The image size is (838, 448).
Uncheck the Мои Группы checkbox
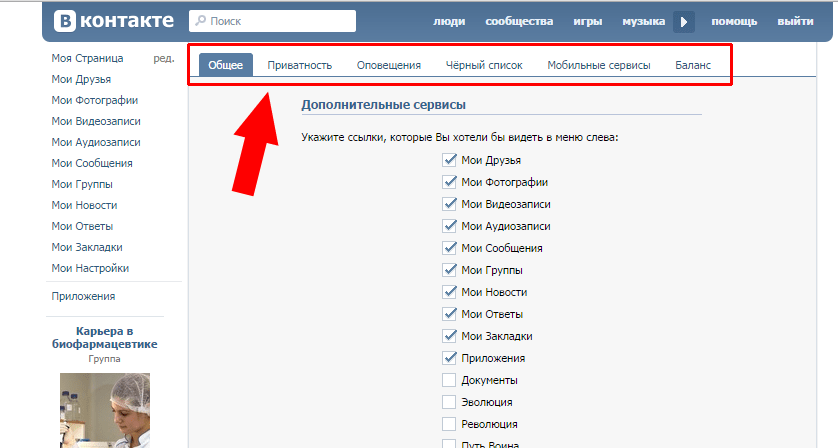449,269
